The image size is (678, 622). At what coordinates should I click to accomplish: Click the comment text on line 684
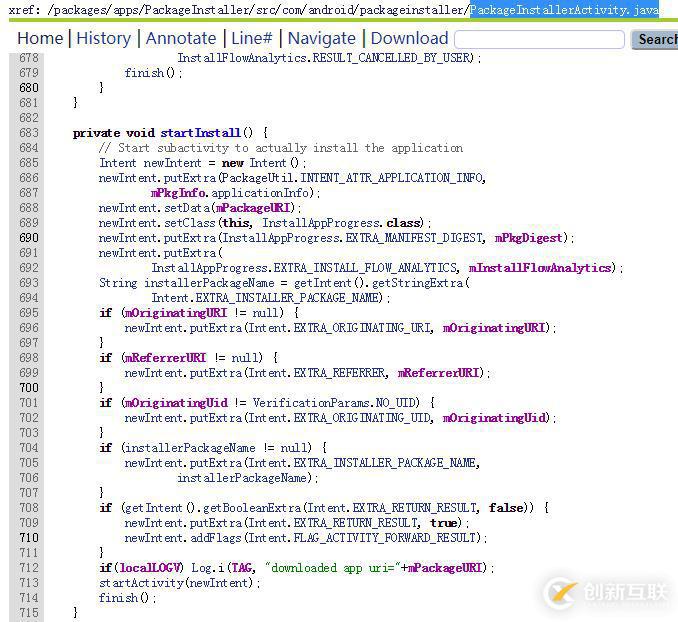[x=281, y=148]
